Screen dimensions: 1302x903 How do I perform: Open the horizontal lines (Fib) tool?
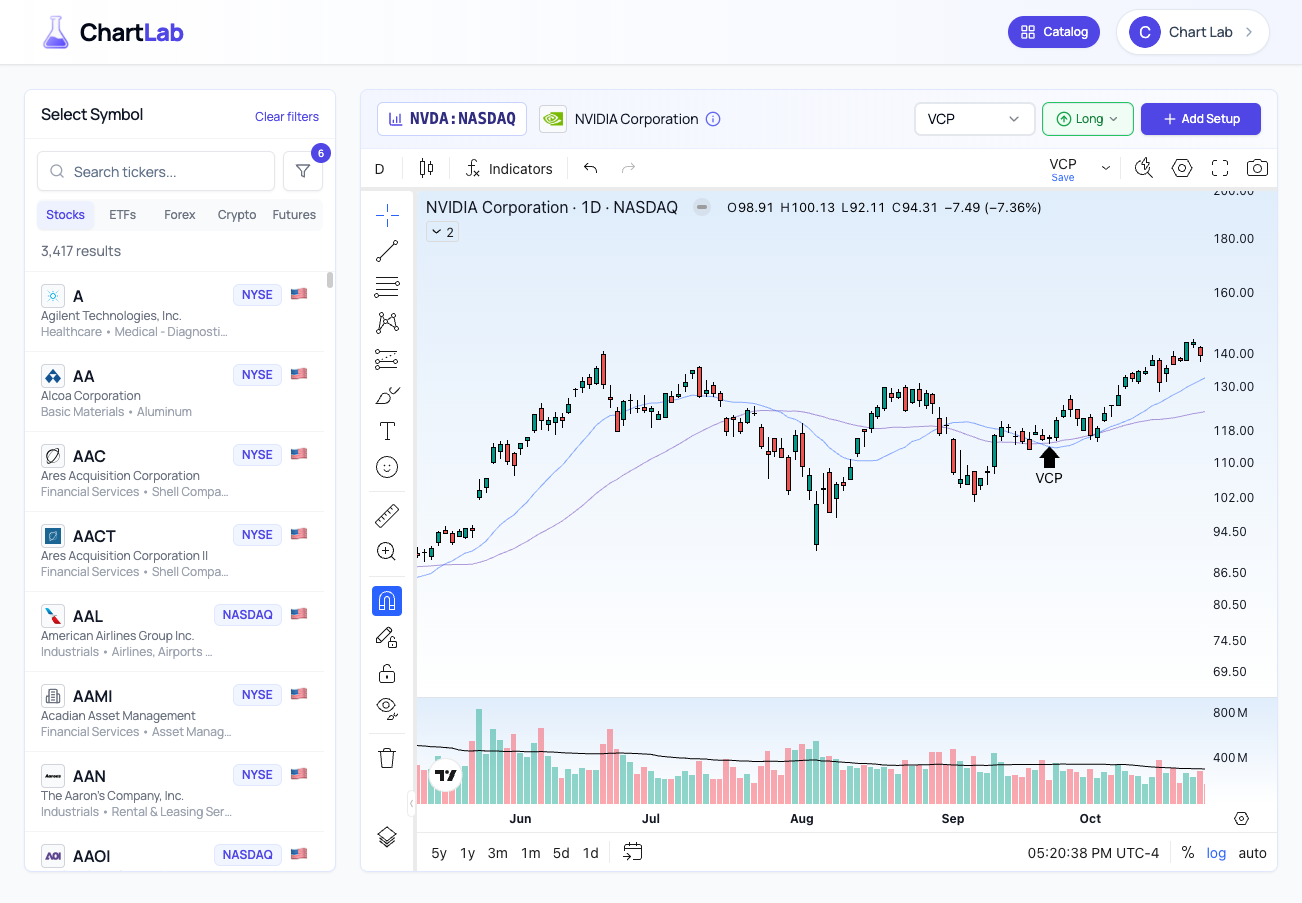click(387, 287)
